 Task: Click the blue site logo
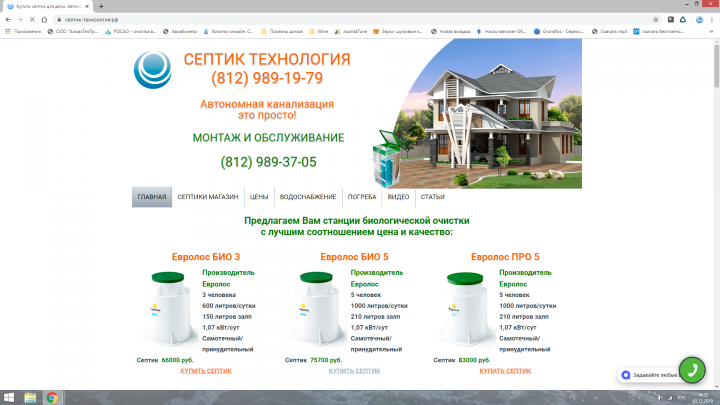pyautogui.click(x=152, y=70)
